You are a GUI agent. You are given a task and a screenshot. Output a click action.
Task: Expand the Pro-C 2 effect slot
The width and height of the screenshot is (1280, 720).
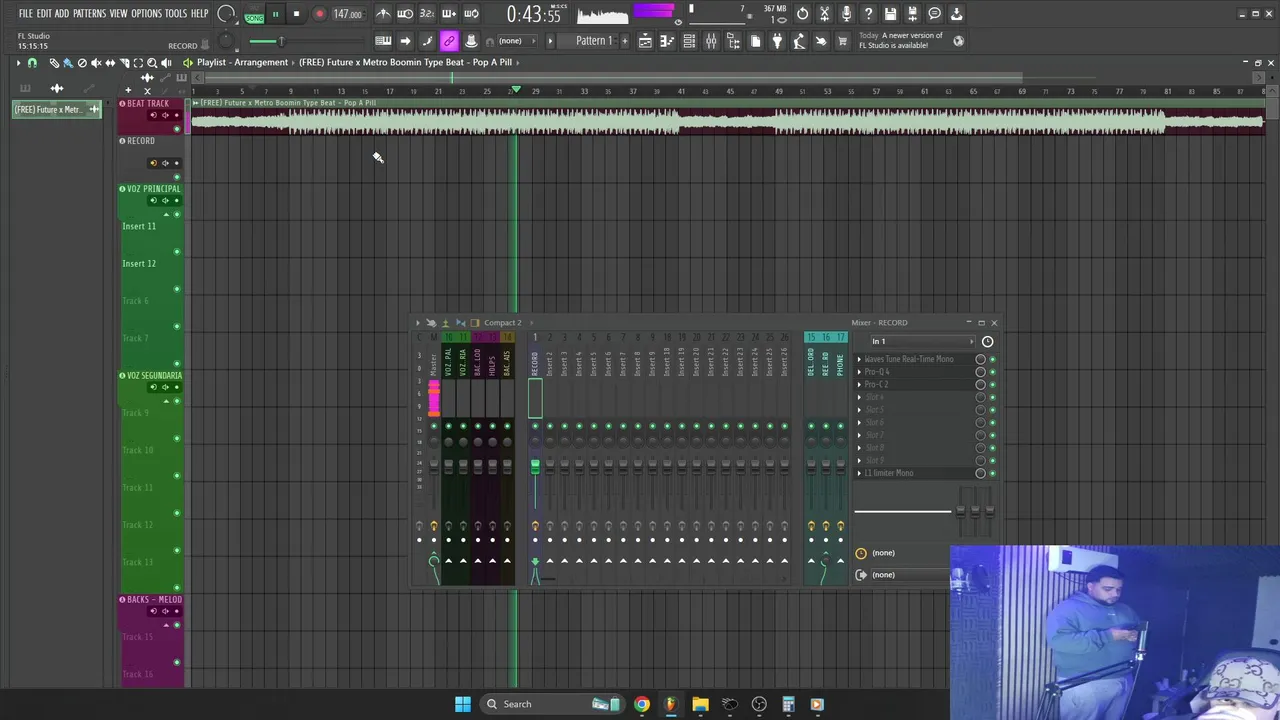coord(859,385)
